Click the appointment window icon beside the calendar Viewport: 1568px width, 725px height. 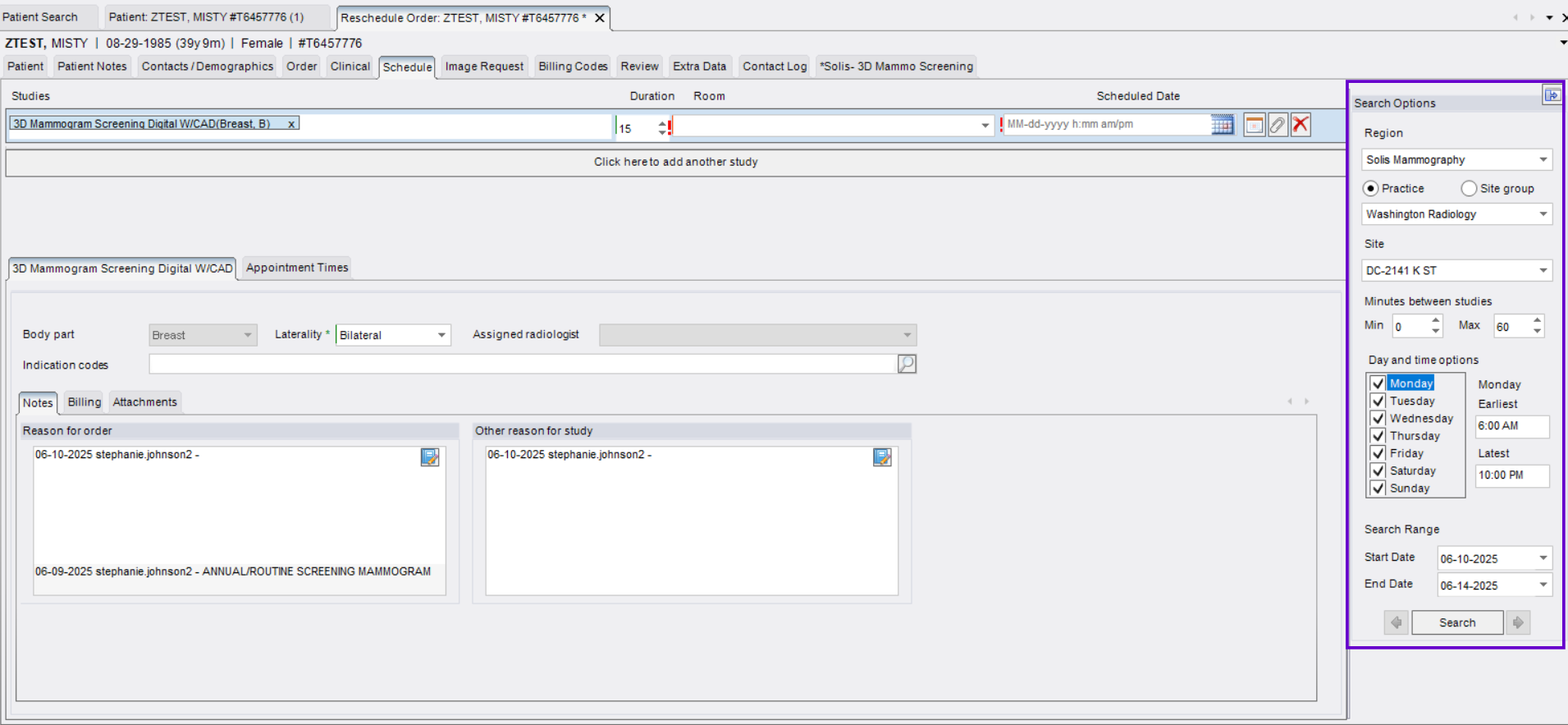[x=1254, y=125]
